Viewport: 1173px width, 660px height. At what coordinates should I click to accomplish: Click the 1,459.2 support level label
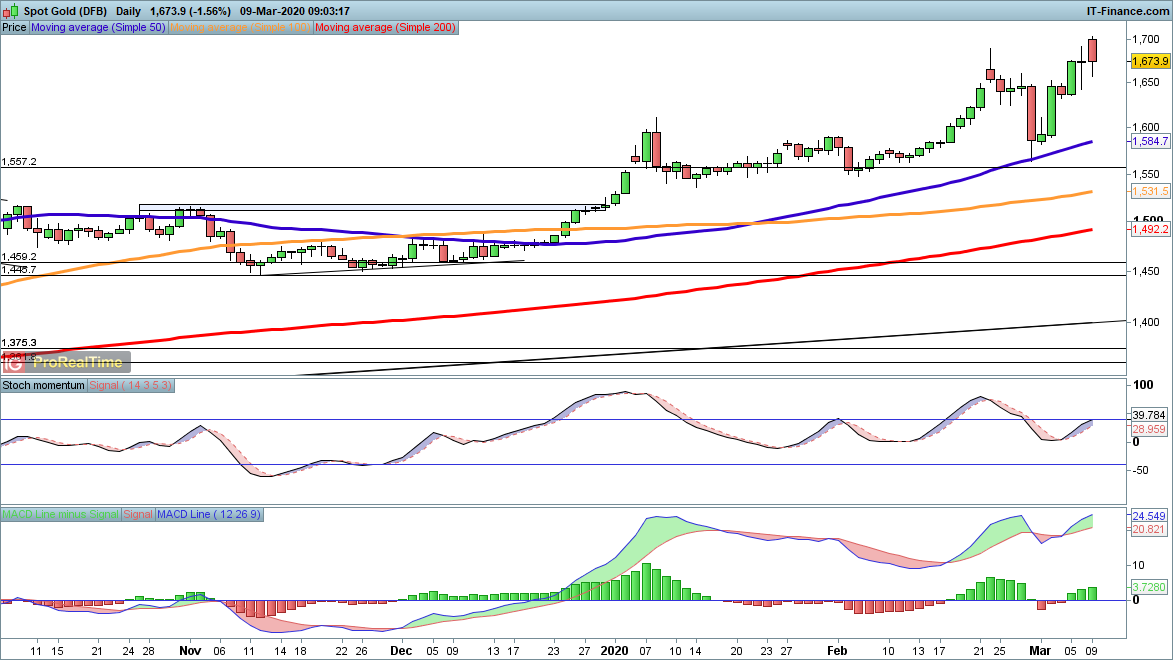click(x=19, y=257)
